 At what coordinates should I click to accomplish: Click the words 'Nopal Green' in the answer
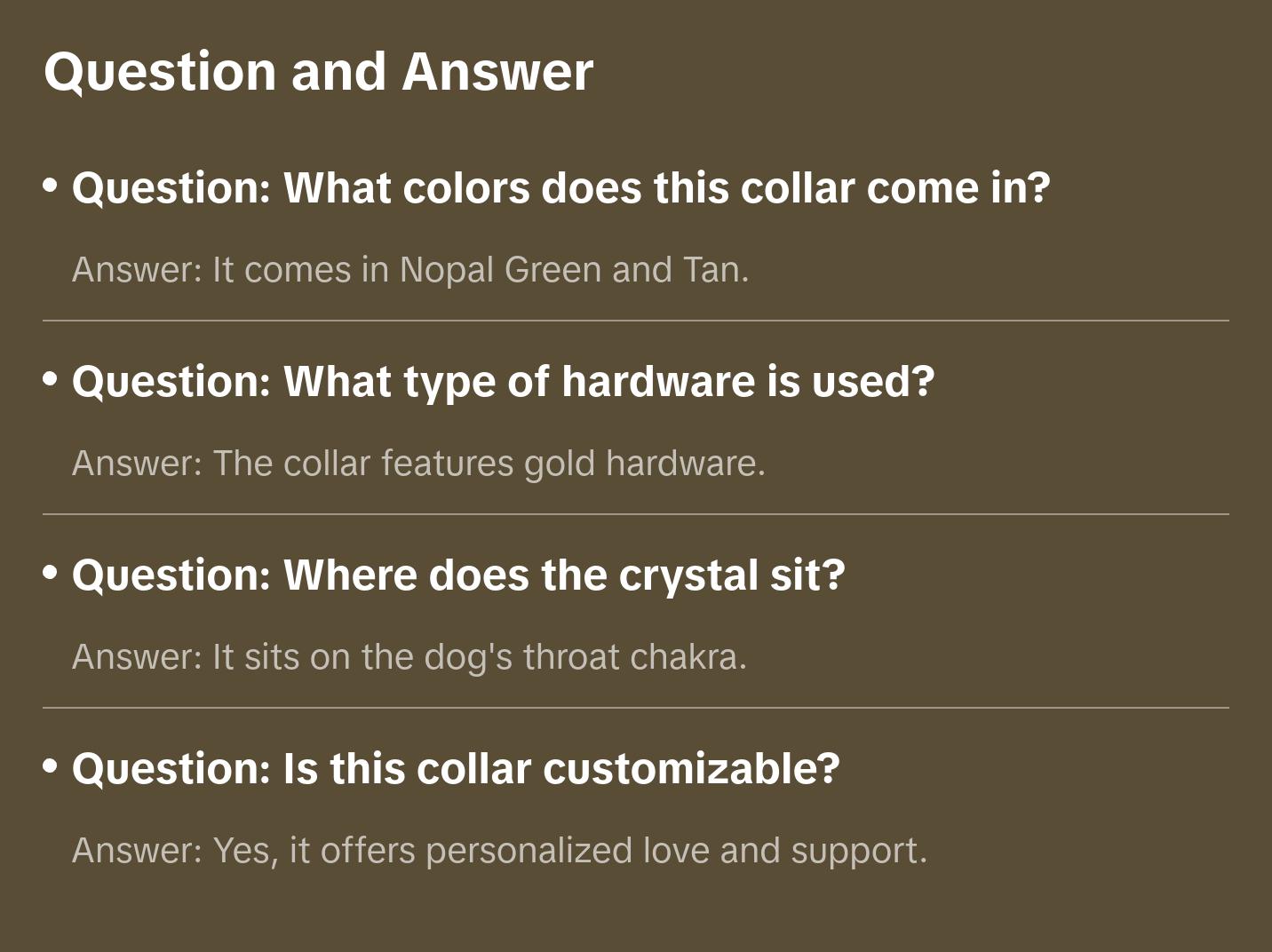point(500,270)
